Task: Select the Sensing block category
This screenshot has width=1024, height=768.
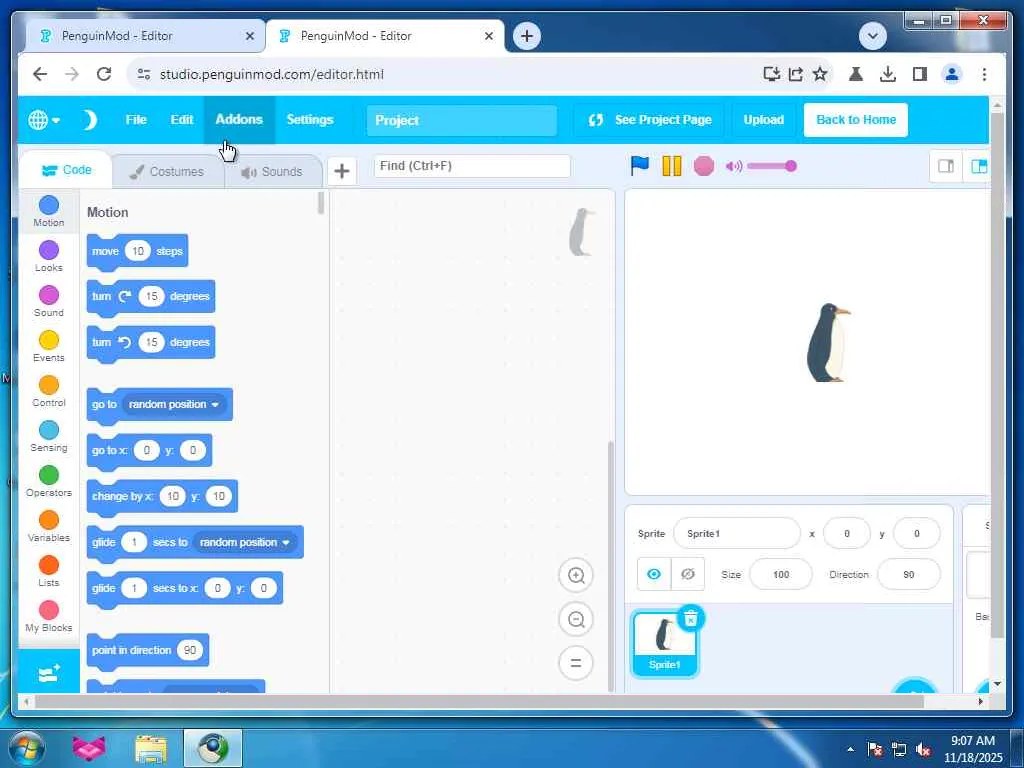Action: 49,437
